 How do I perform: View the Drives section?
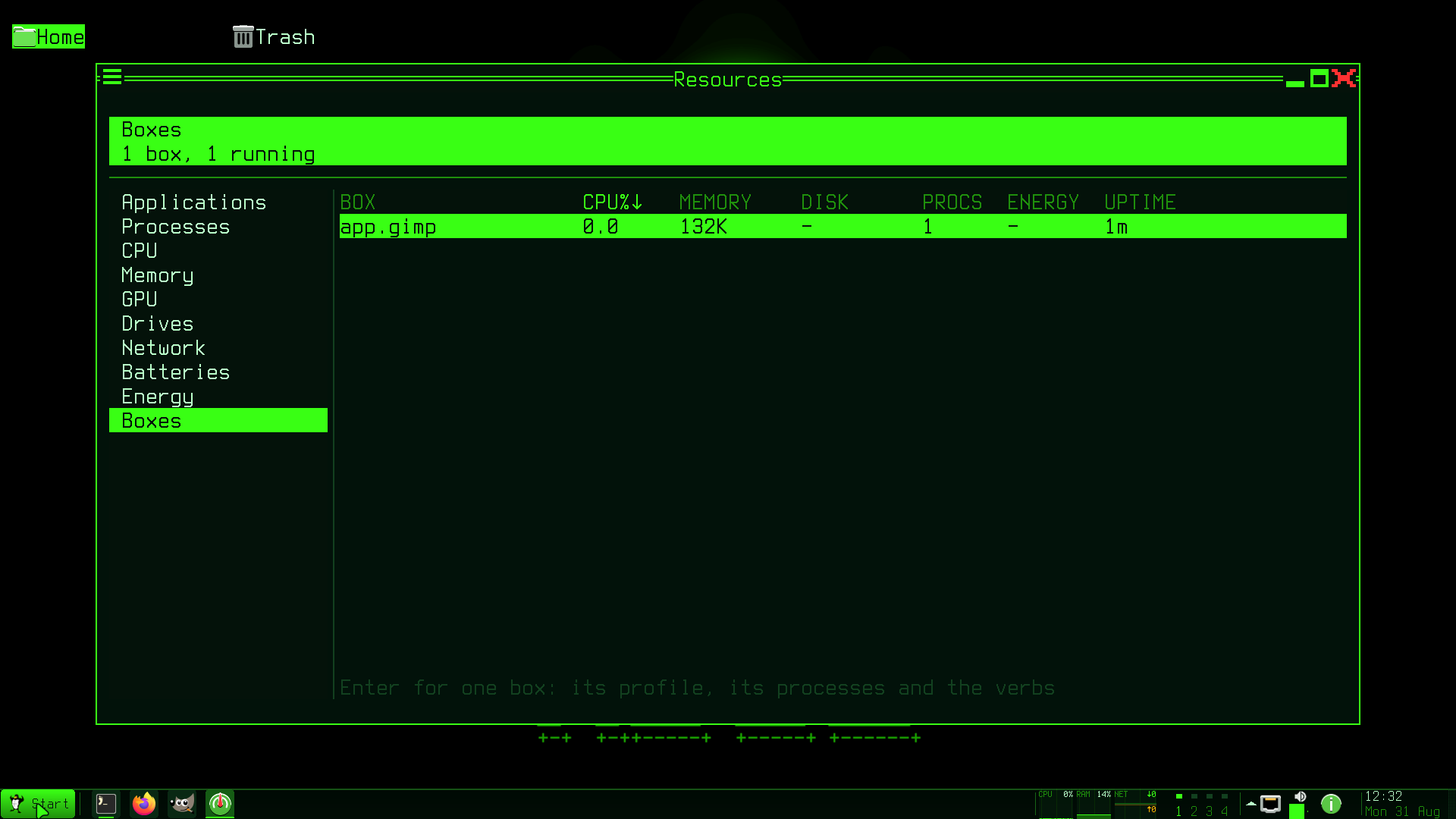[x=218, y=324]
